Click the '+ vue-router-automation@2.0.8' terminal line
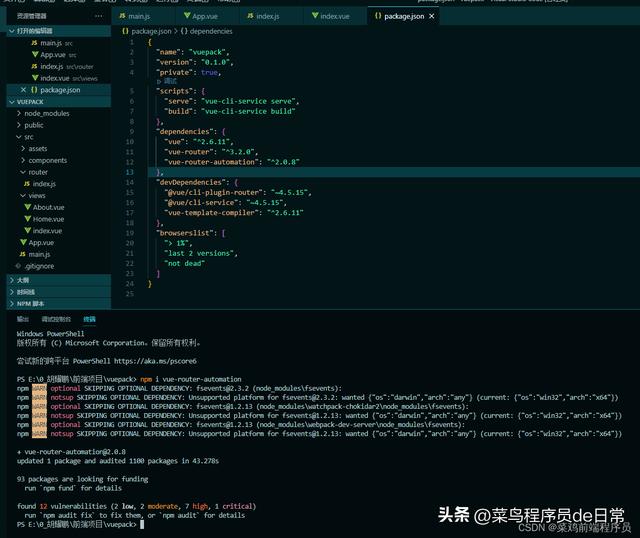This screenshot has width=640, height=538. click(x=71, y=452)
